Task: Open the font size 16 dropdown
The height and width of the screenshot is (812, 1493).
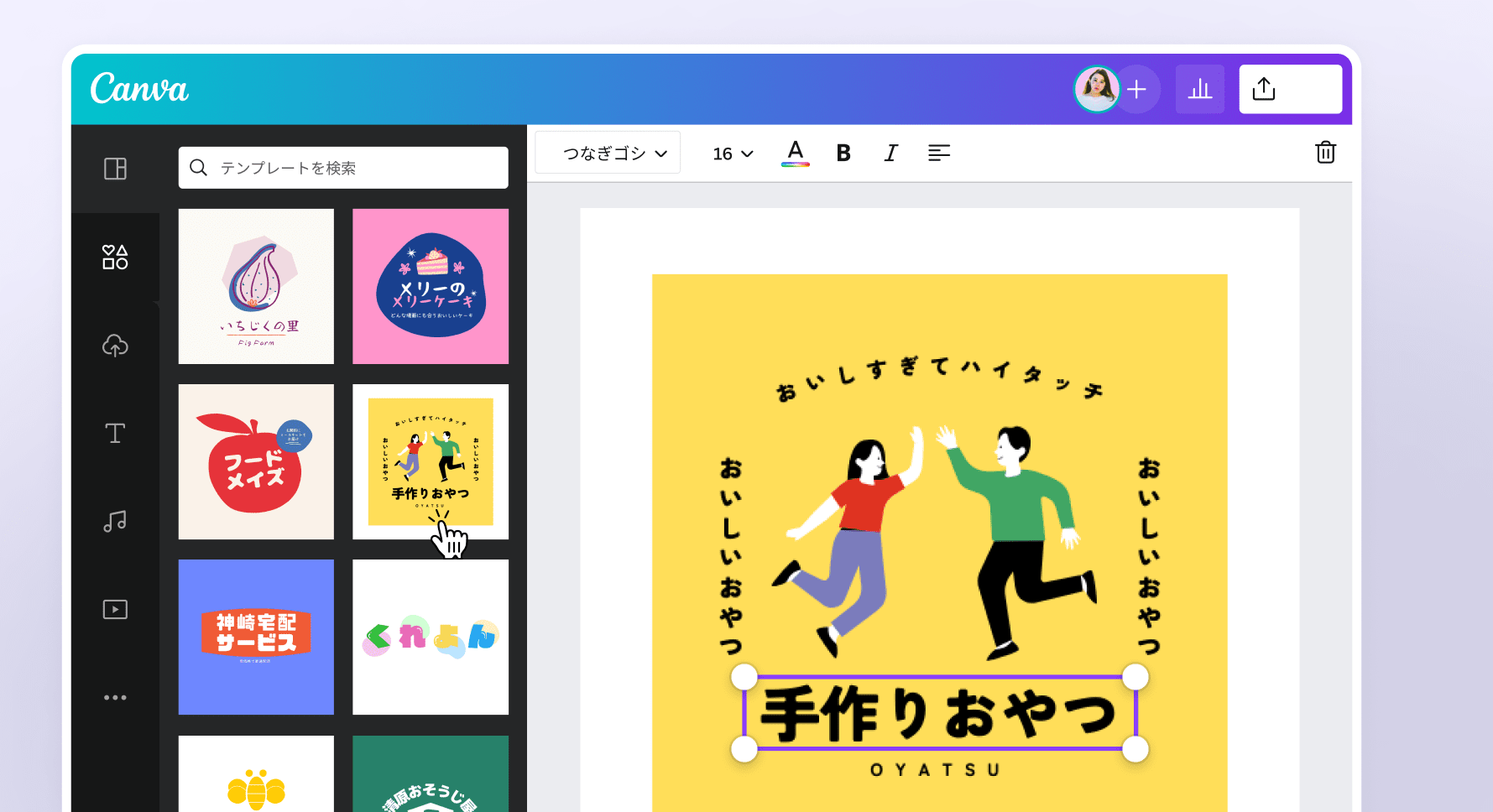Action: pyautogui.click(x=731, y=153)
